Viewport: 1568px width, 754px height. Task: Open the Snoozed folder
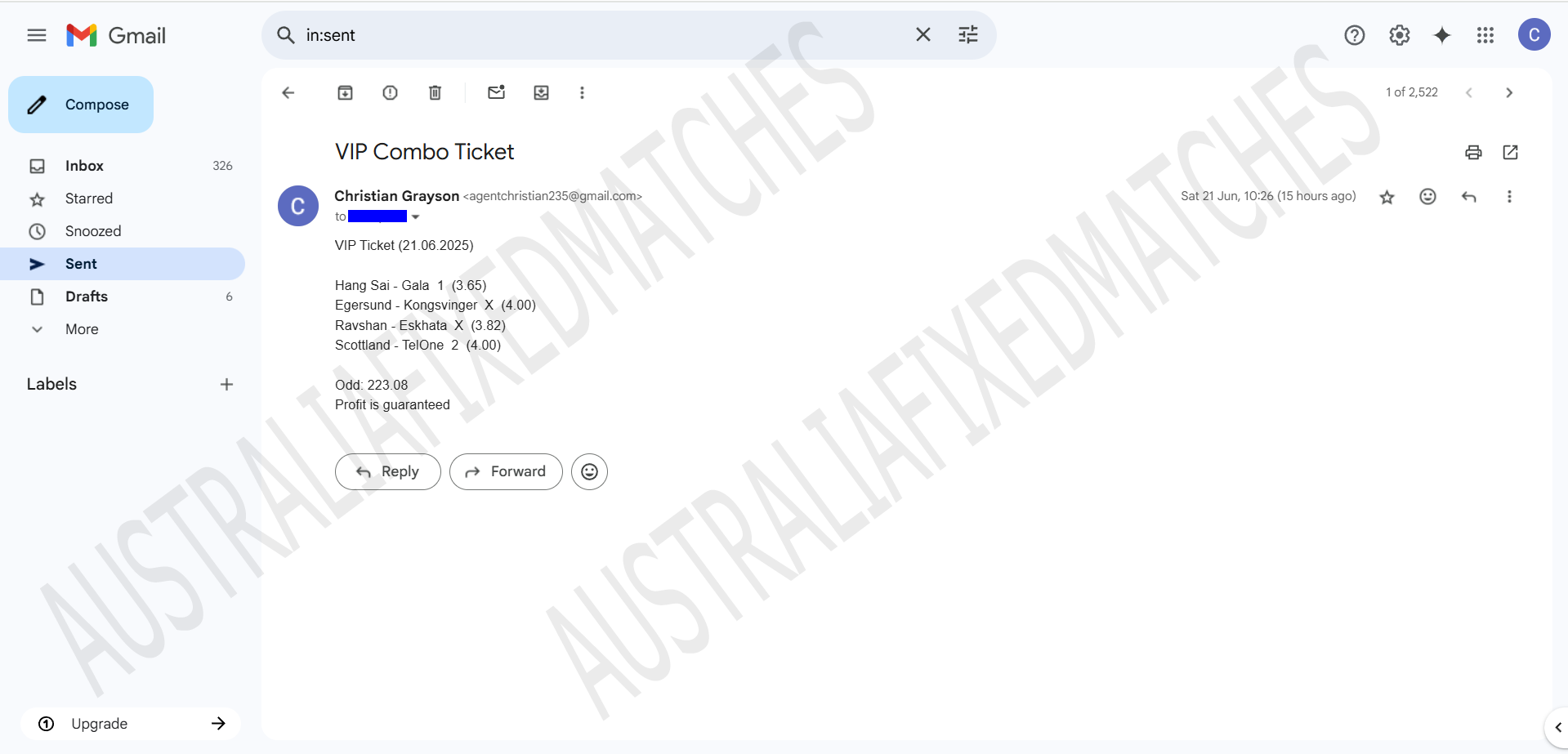(123, 231)
